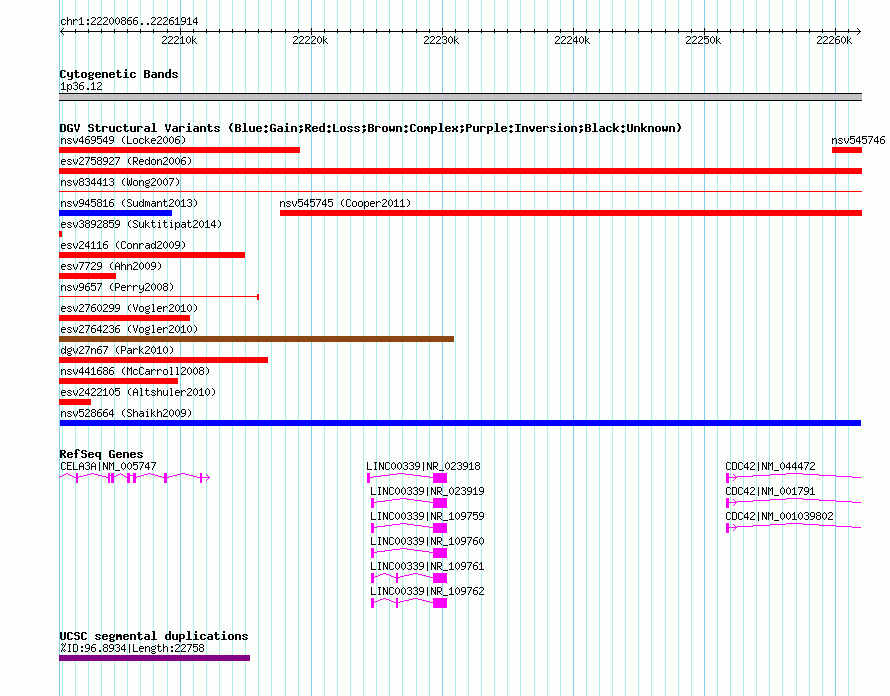
Task: Click dgv27n67 (Park2010) label
Action: (x=117, y=350)
